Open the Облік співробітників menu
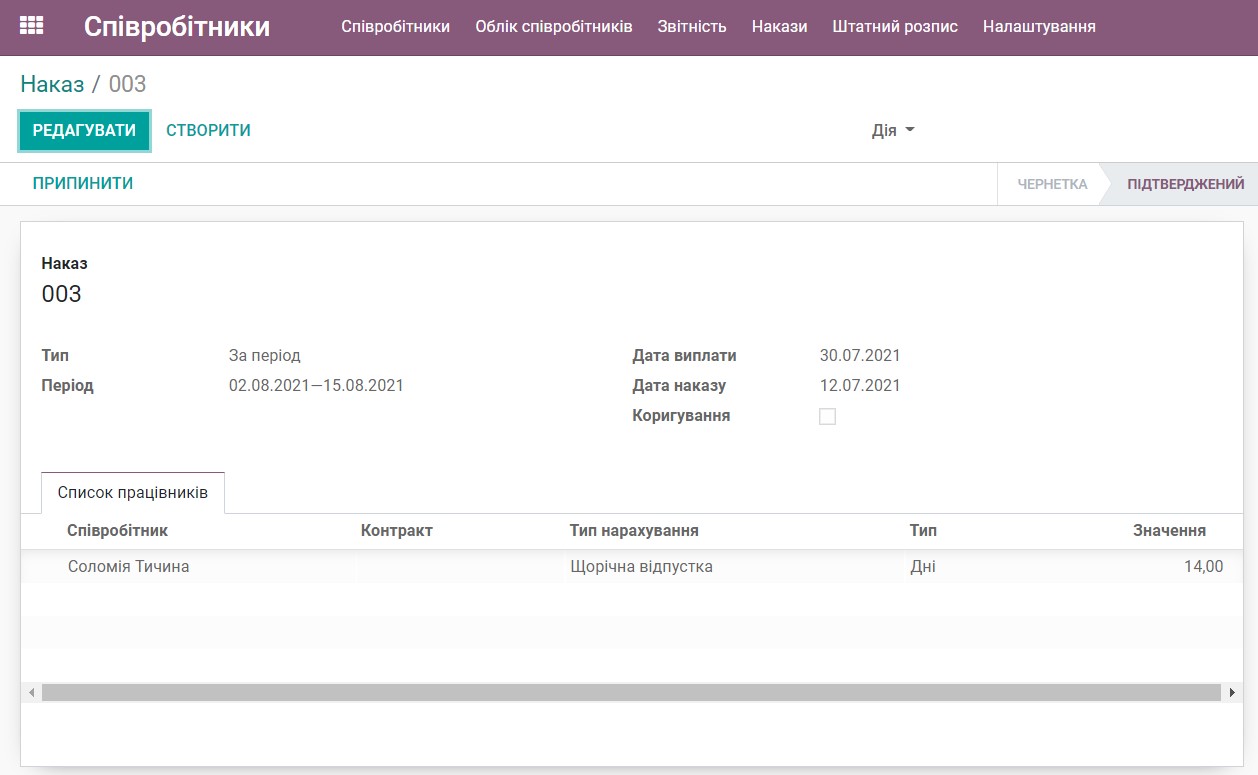 (553, 26)
